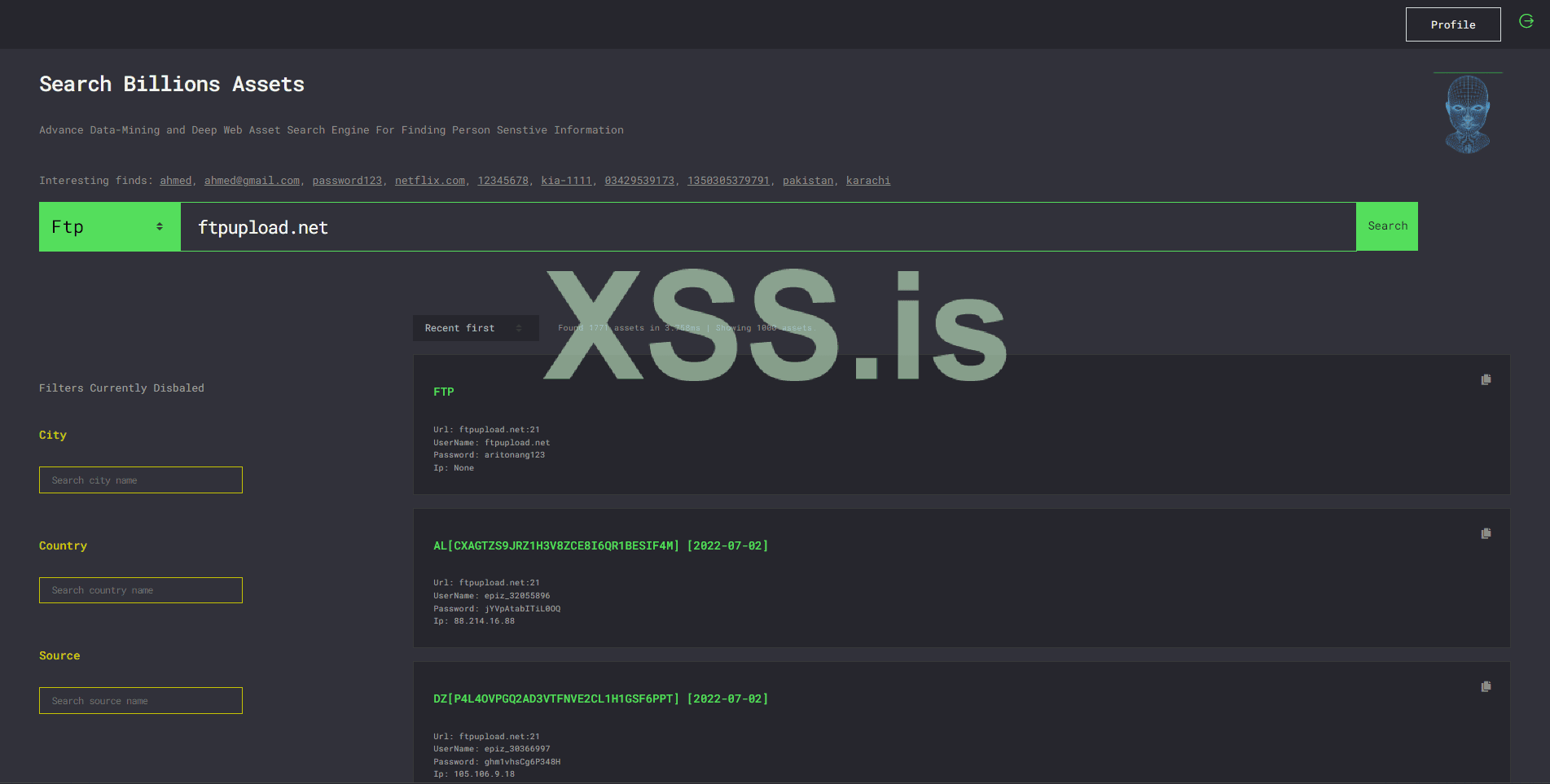Click the 'UserName: epiz_30366997' line

pos(491,749)
